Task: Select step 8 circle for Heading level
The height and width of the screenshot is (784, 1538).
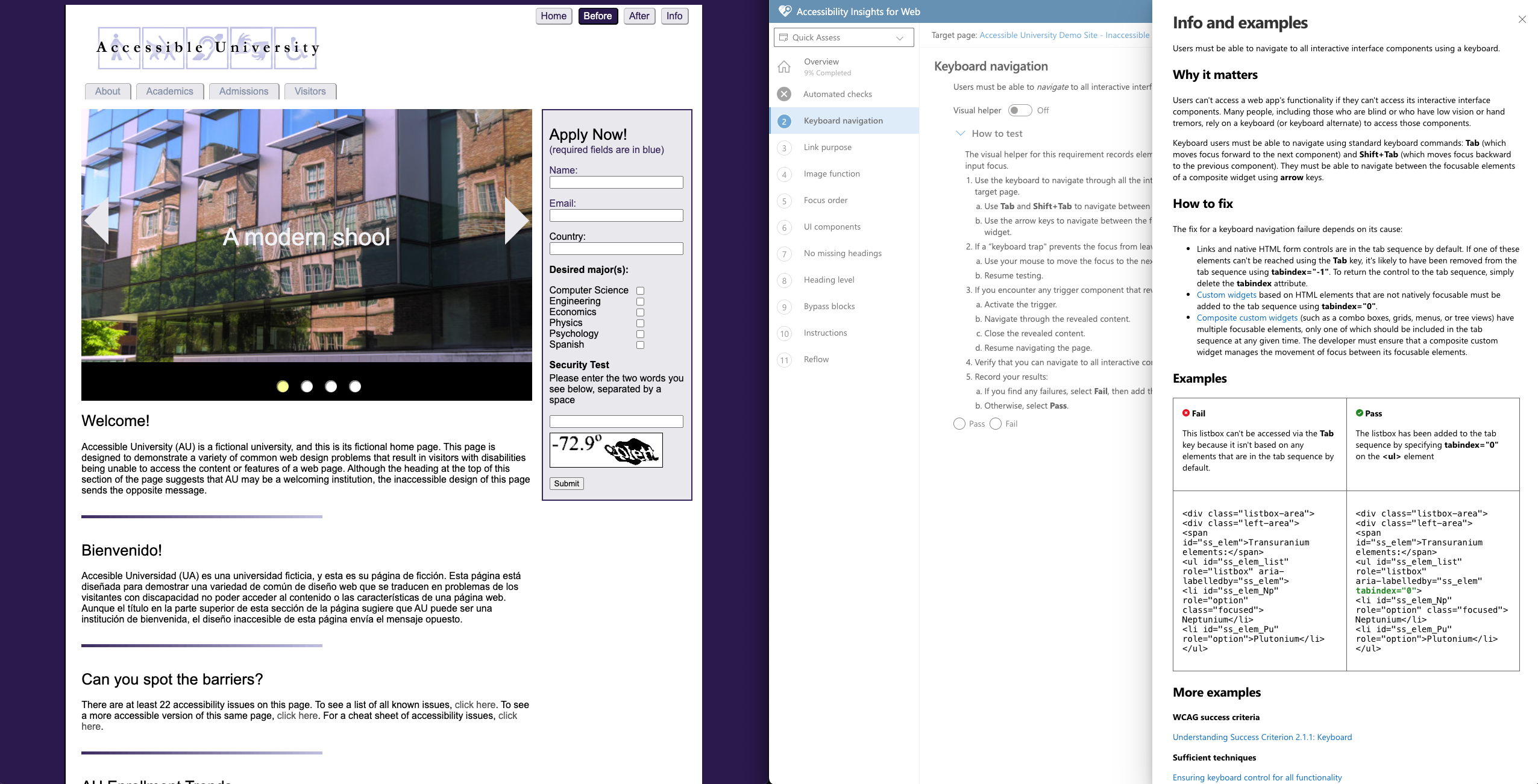Action: (x=784, y=281)
